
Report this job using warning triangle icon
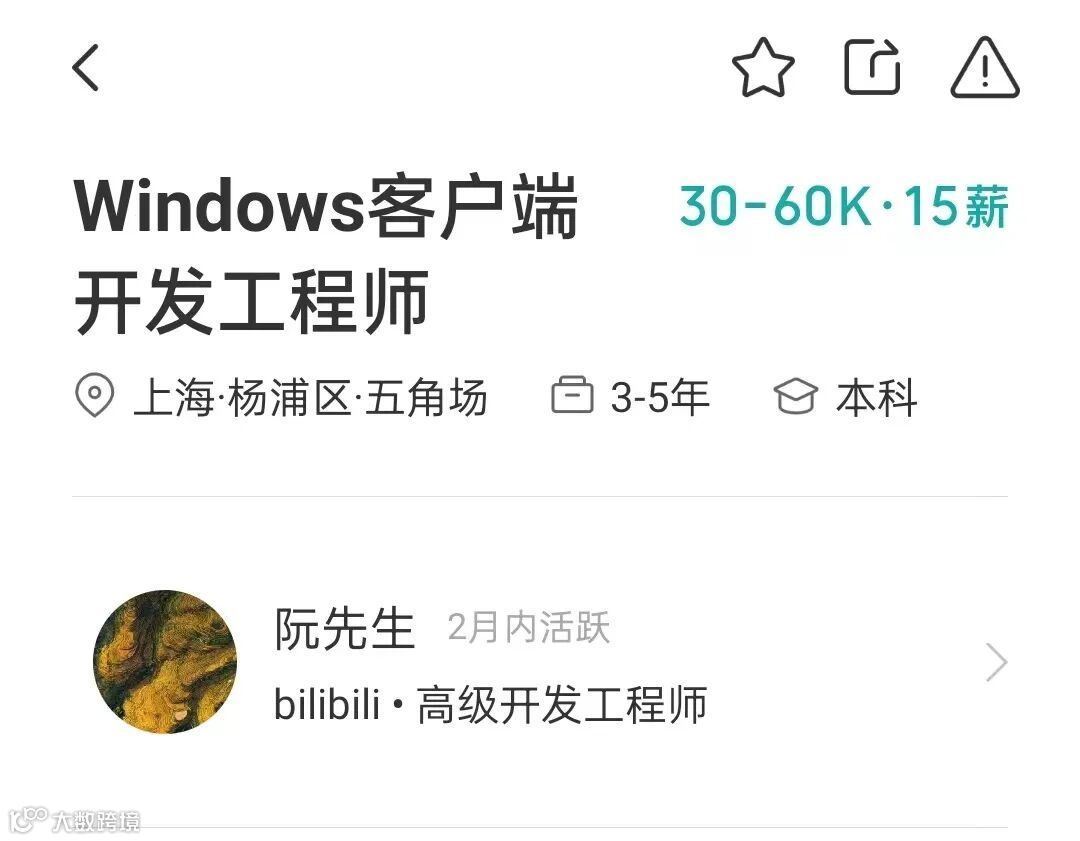(984, 67)
